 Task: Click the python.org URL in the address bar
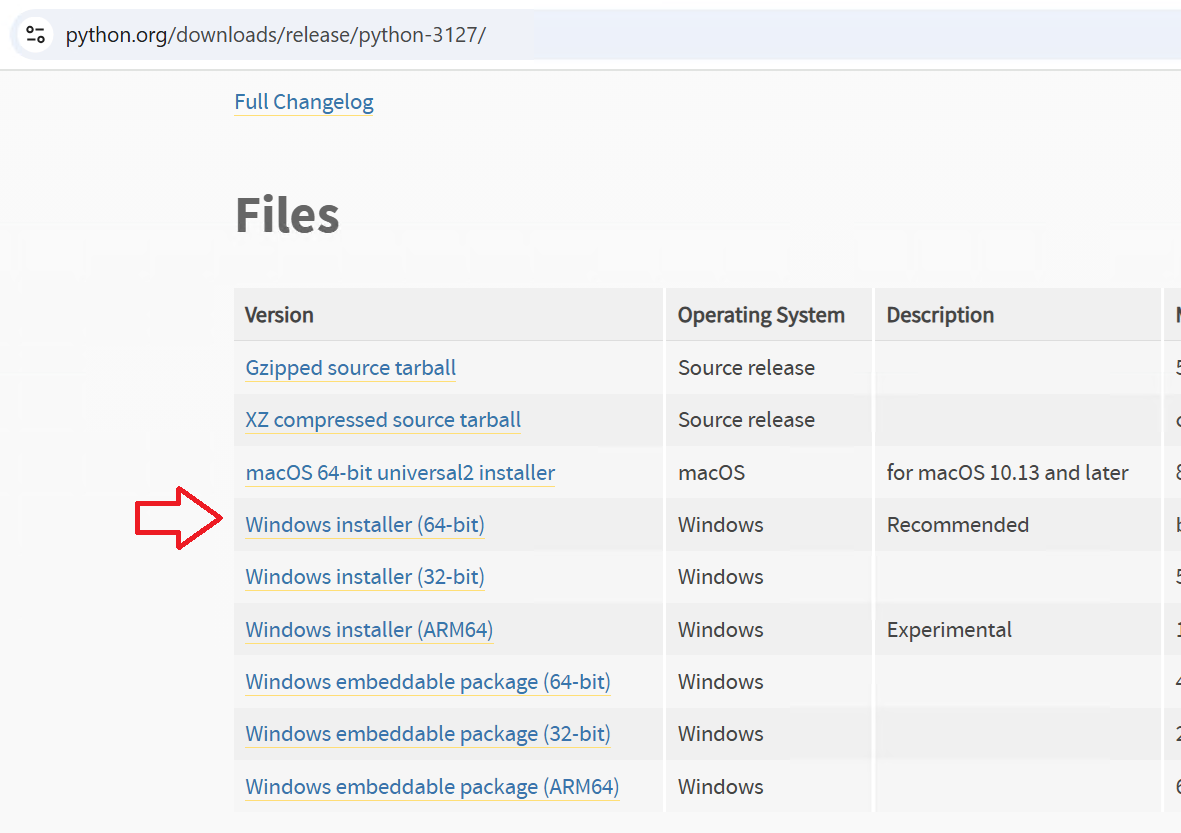pos(276,35)
